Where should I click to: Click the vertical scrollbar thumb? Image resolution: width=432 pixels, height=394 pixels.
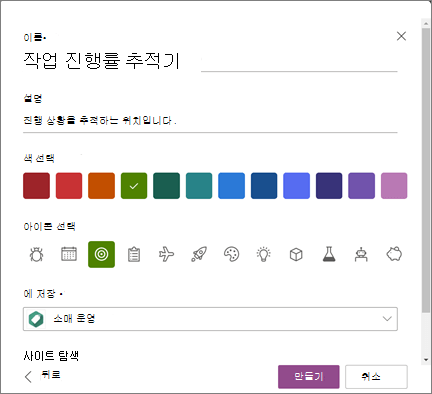click(x=426, y=170)
